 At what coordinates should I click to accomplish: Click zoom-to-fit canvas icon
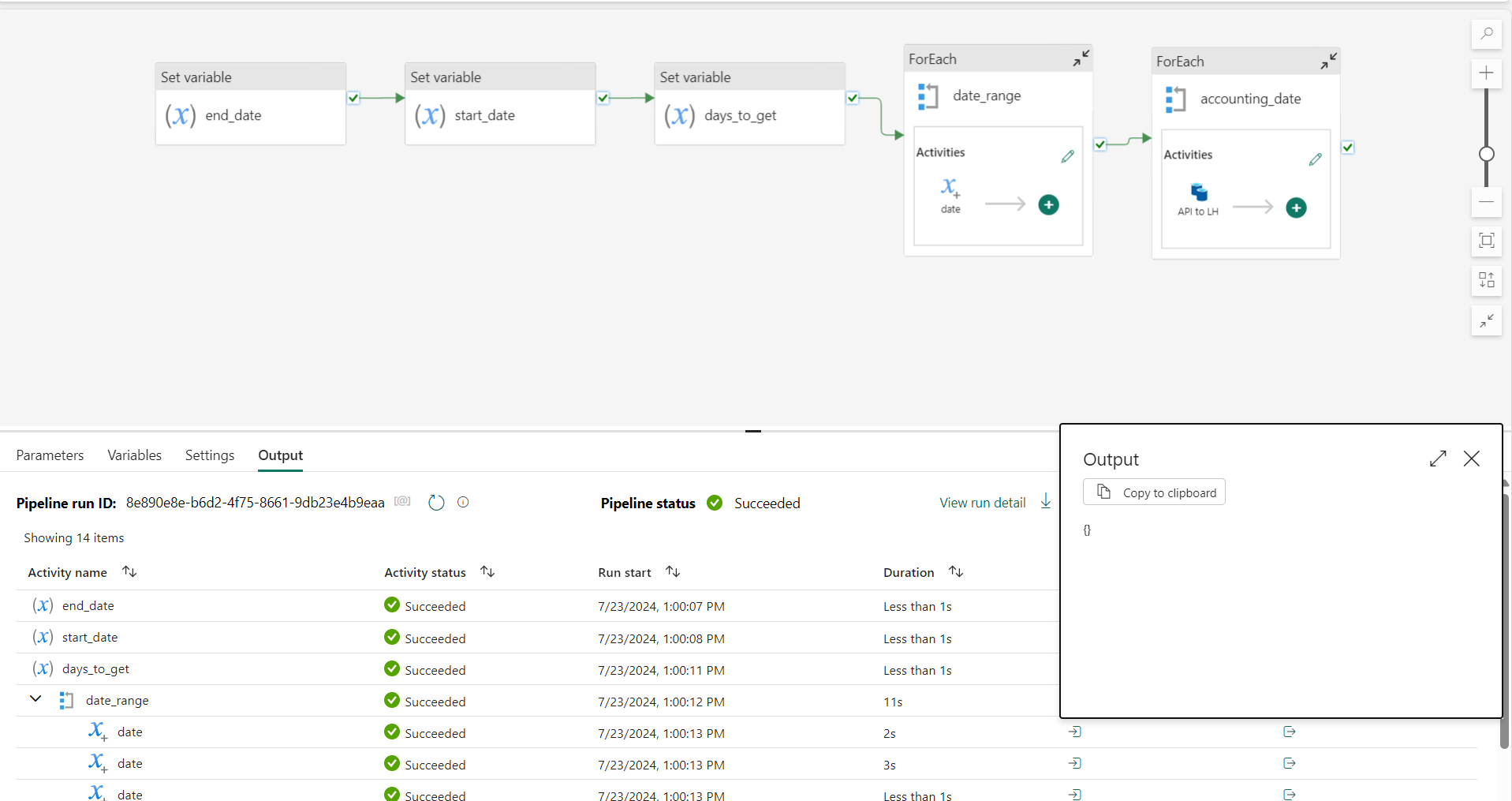point(1486,241)
